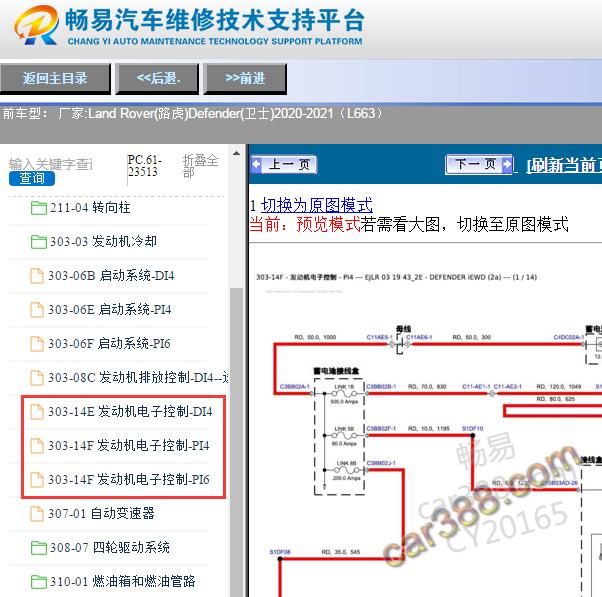The height and width of the screenshot is (597, 602).
Task: Click 折叠全部 to collapse all
Action: coord(200,165)
